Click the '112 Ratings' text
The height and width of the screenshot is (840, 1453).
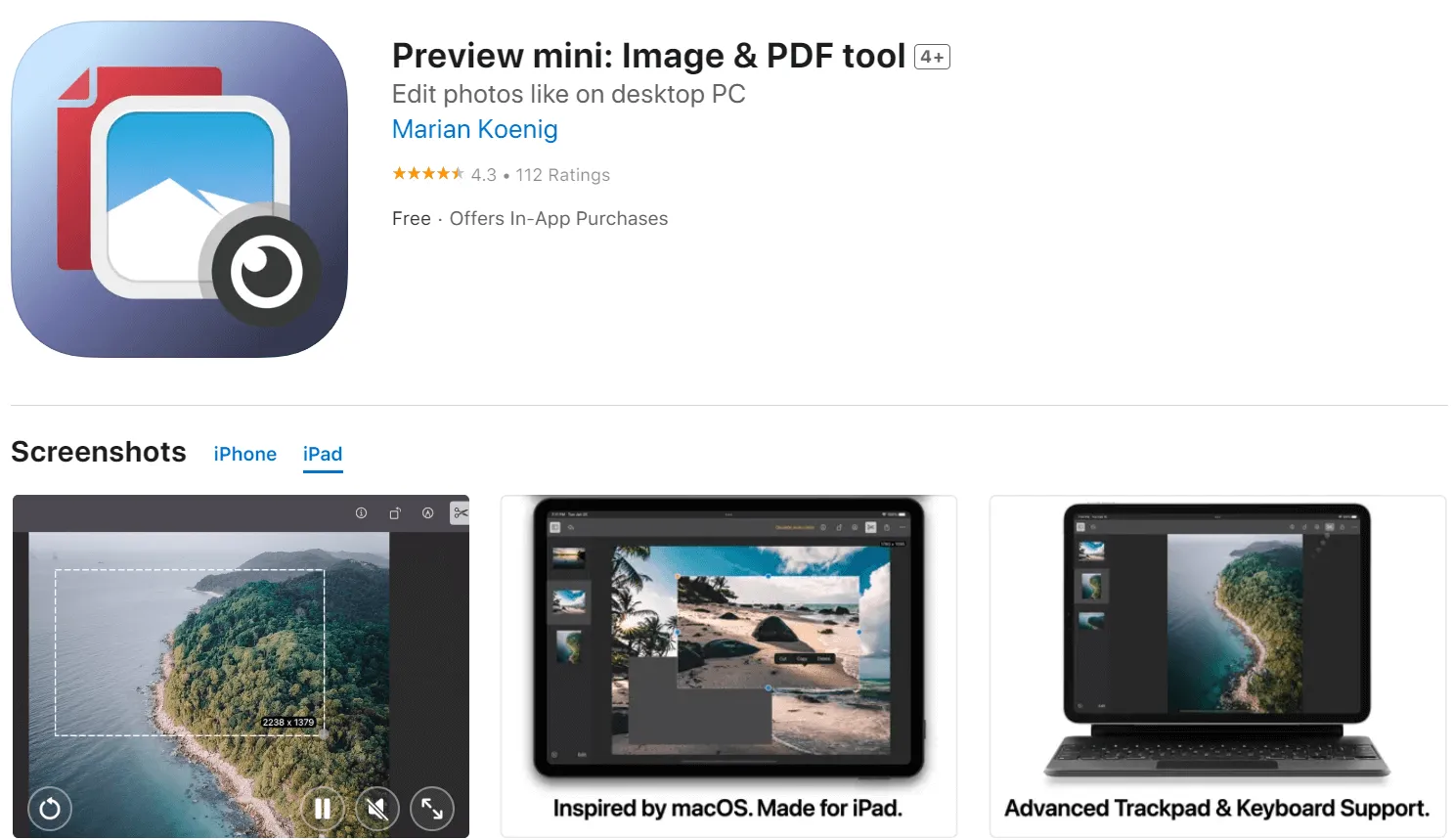pyautogui.click(x=563, y=175)
